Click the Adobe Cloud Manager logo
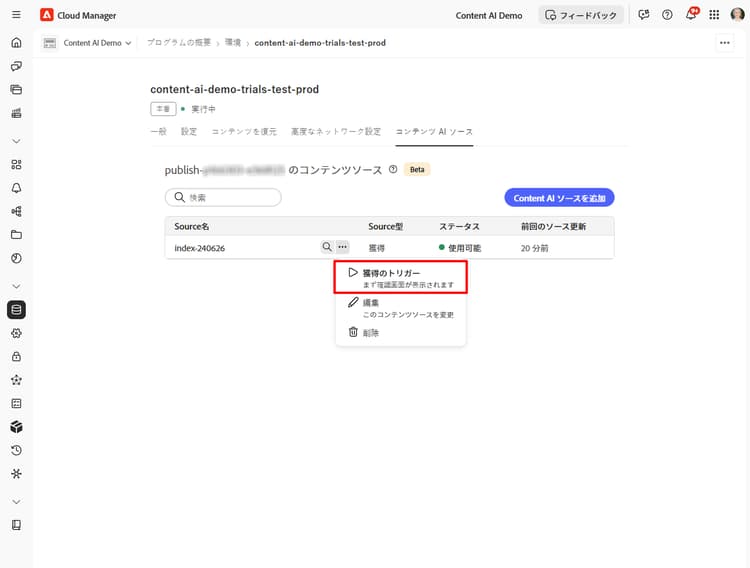750x568 pixels. tap(46, 15)
